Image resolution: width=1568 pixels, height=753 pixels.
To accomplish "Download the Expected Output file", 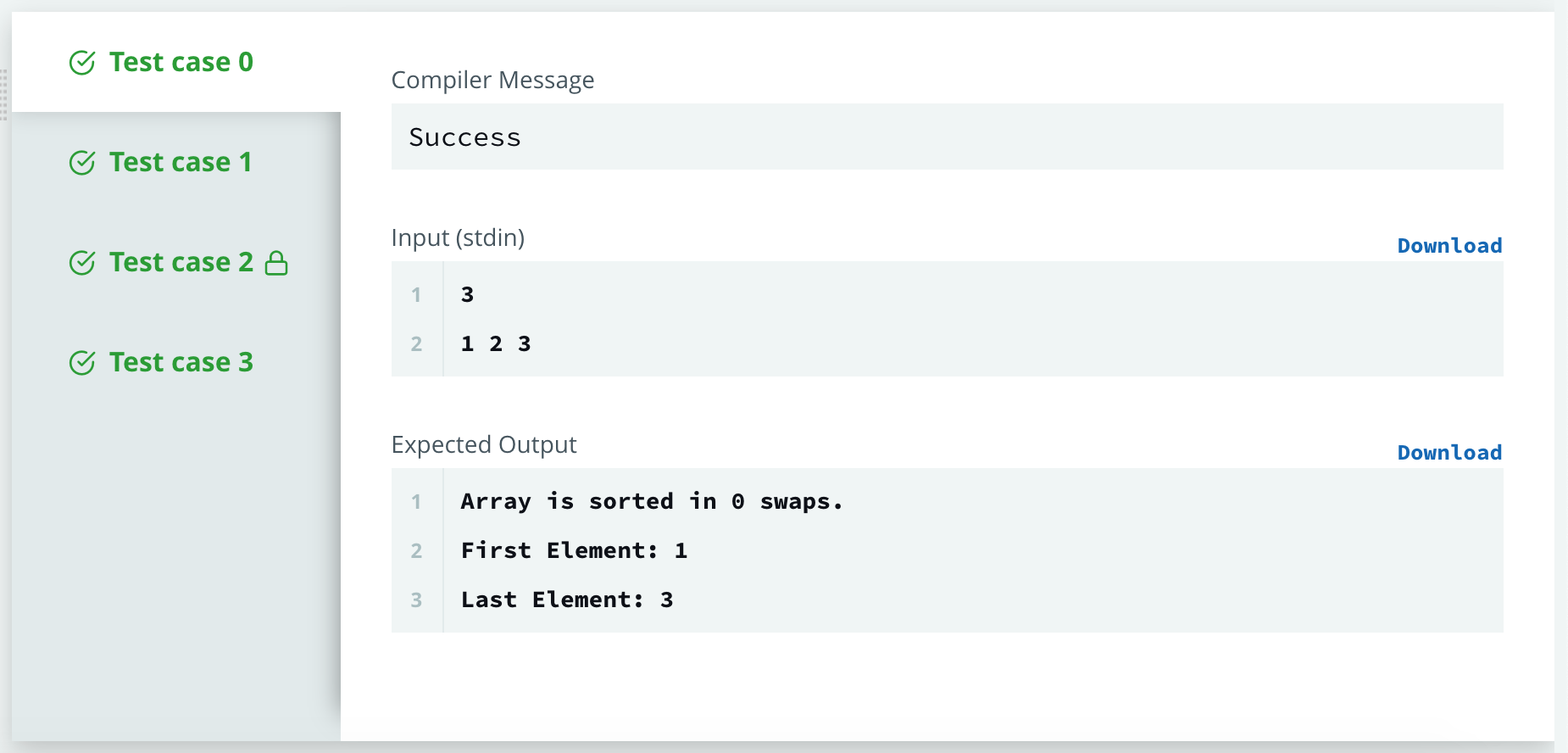I will [x=1449, y=453].
